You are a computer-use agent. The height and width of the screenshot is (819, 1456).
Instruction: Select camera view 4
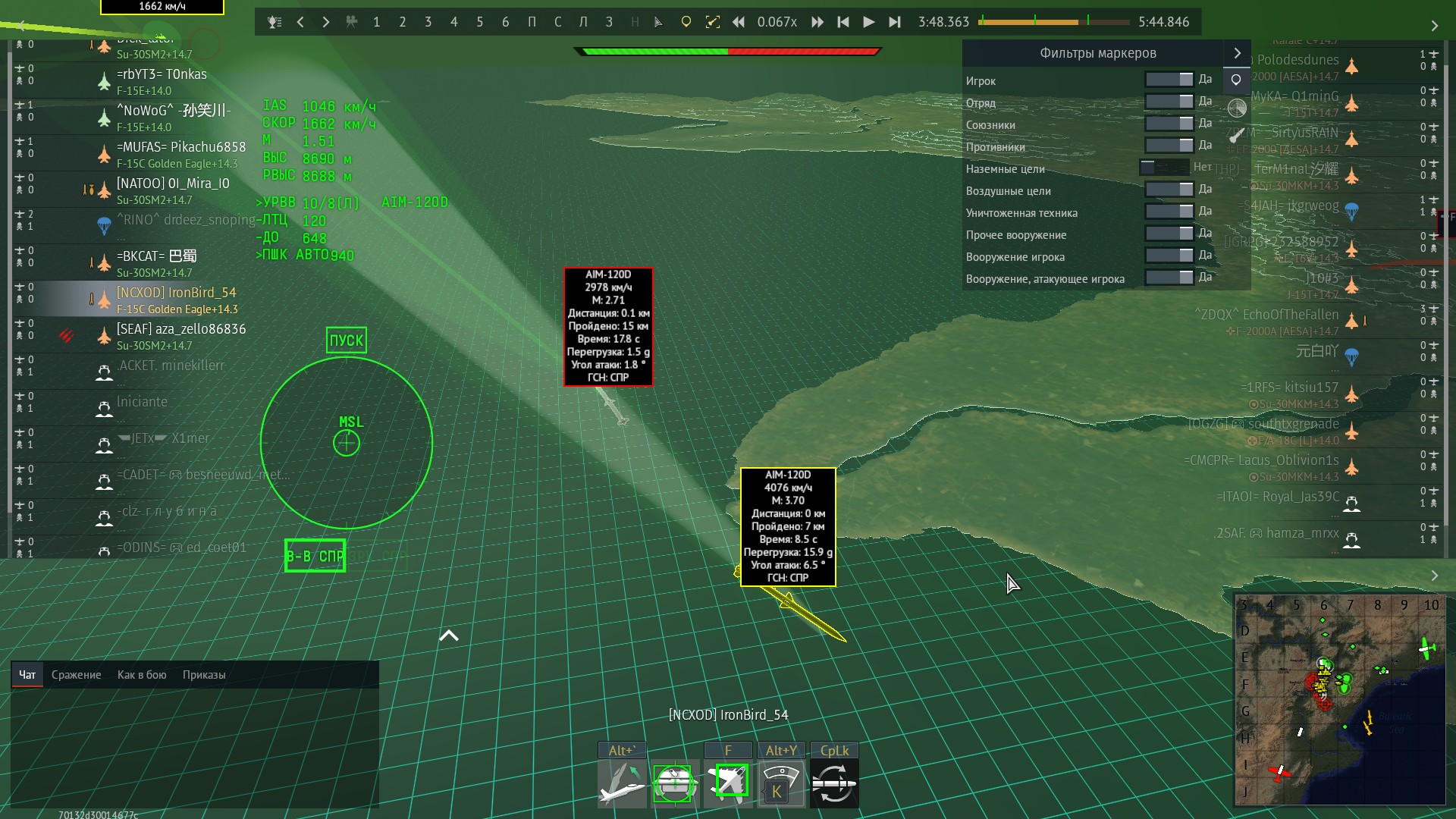454,22
